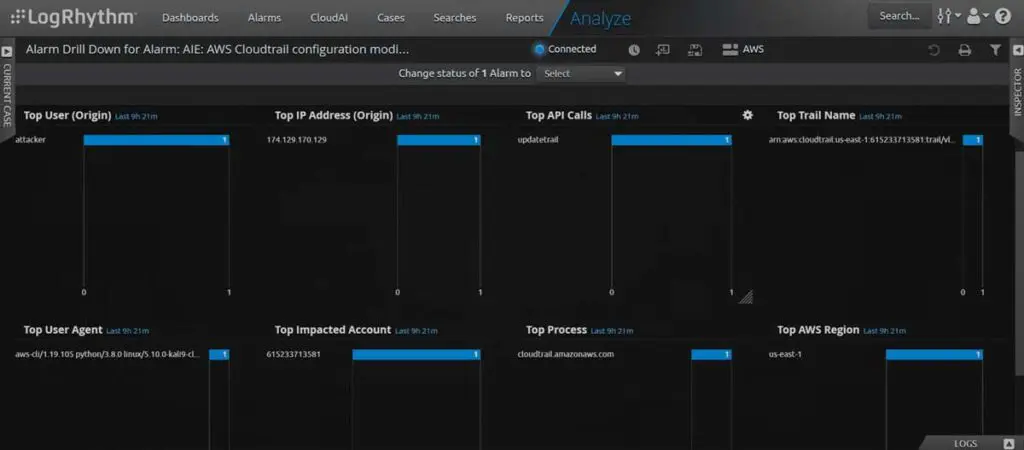
Task: Open the Dashboards tab
Action: (190, 18)
